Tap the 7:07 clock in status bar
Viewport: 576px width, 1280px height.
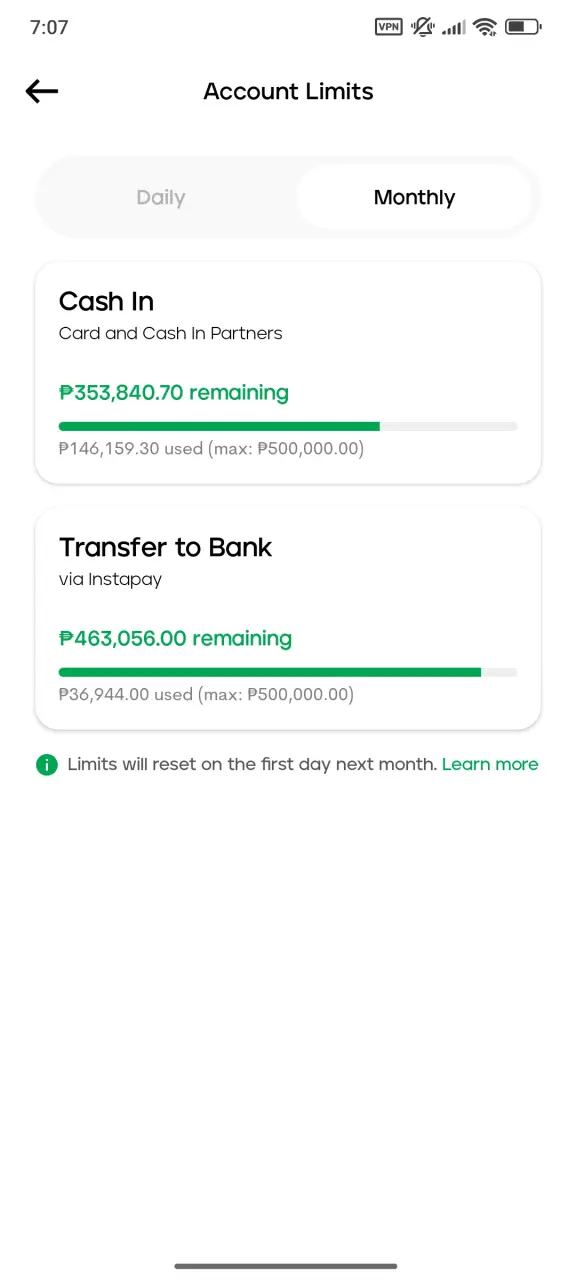pyautogui.click(x=49, y=27)
